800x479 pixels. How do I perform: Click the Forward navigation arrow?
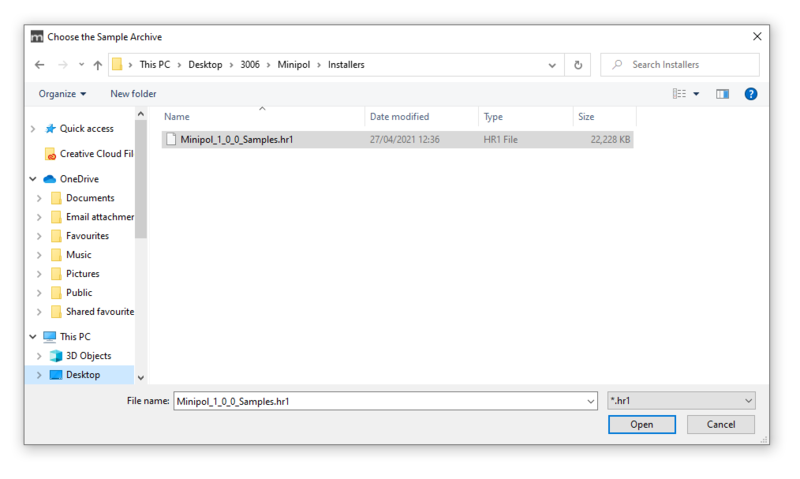(63, 65)
